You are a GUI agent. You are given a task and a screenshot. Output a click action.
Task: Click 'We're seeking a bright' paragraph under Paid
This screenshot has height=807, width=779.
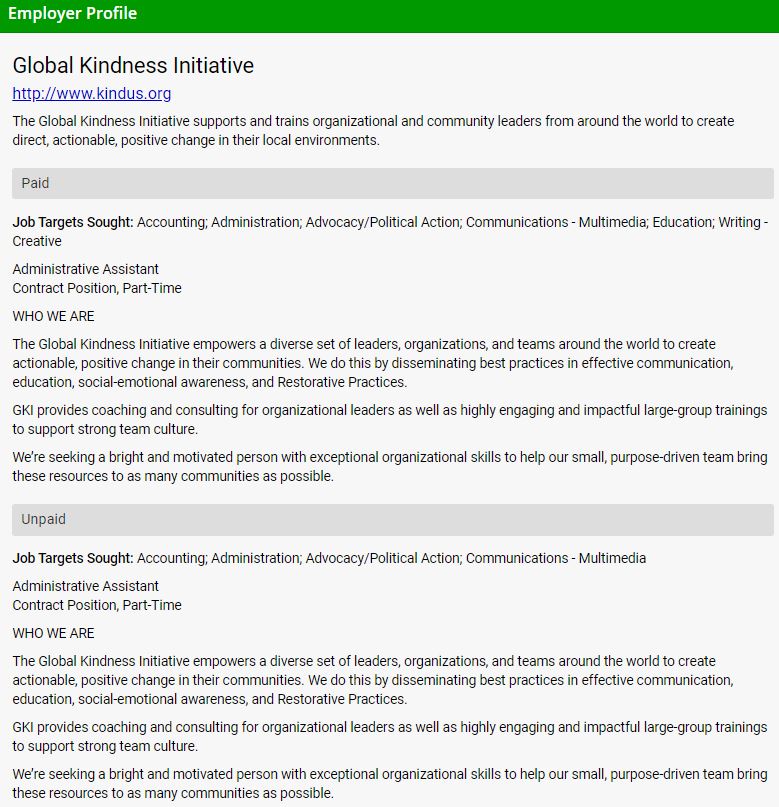point(389,467)
